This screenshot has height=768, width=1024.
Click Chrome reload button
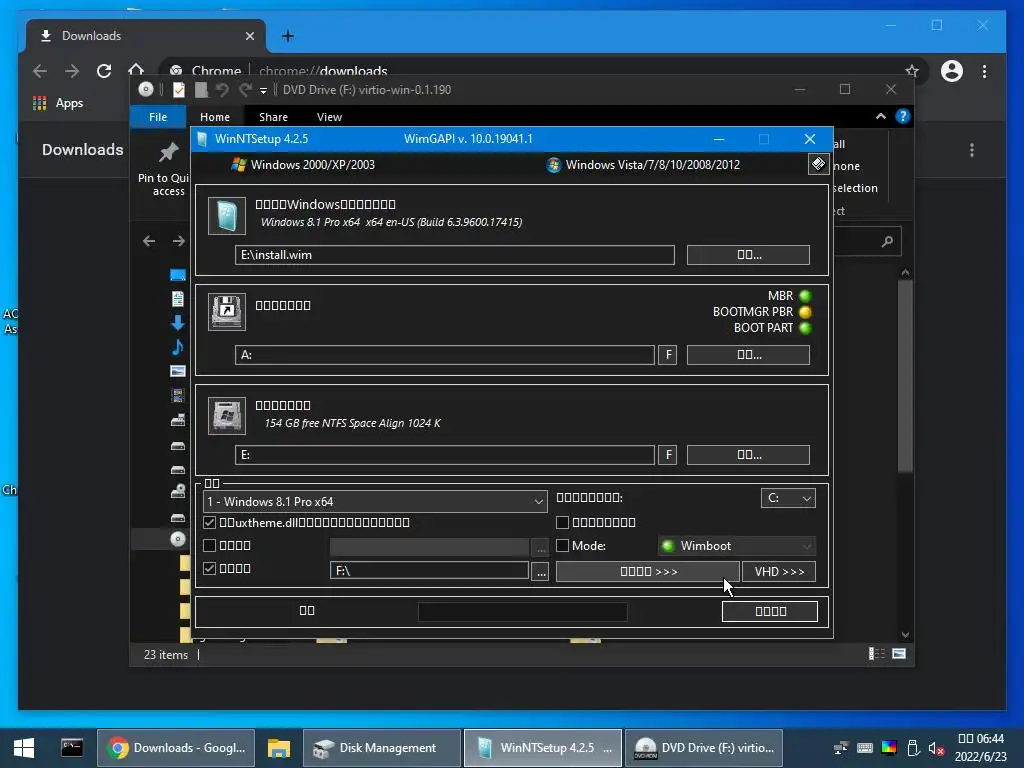tap(104, 71)
